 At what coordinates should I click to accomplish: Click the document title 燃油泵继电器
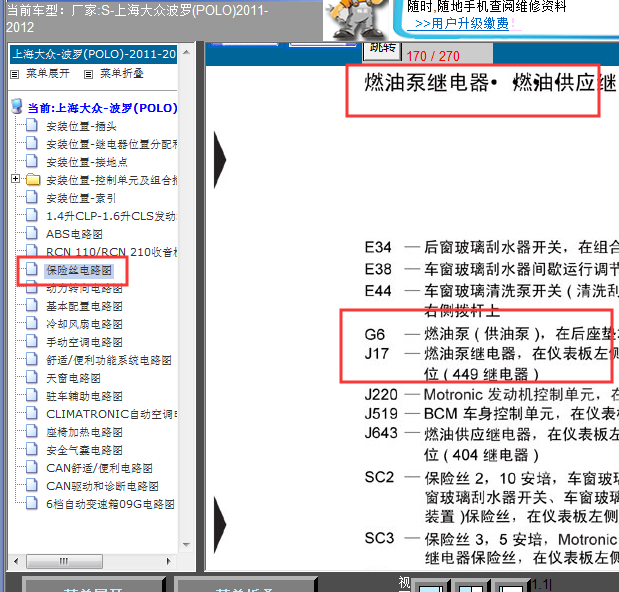click(427, 83)
